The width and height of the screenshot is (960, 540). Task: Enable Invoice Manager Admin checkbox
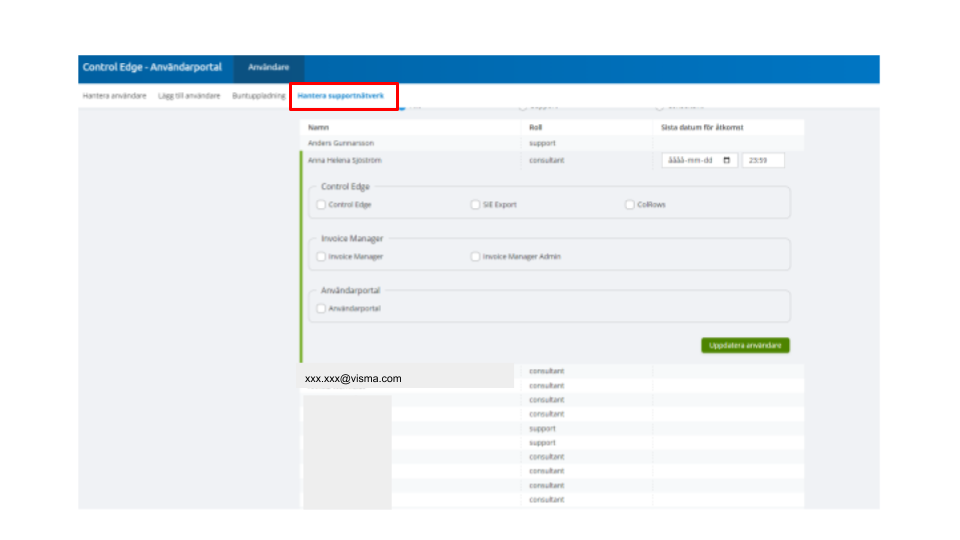click(x=475, y=257)
